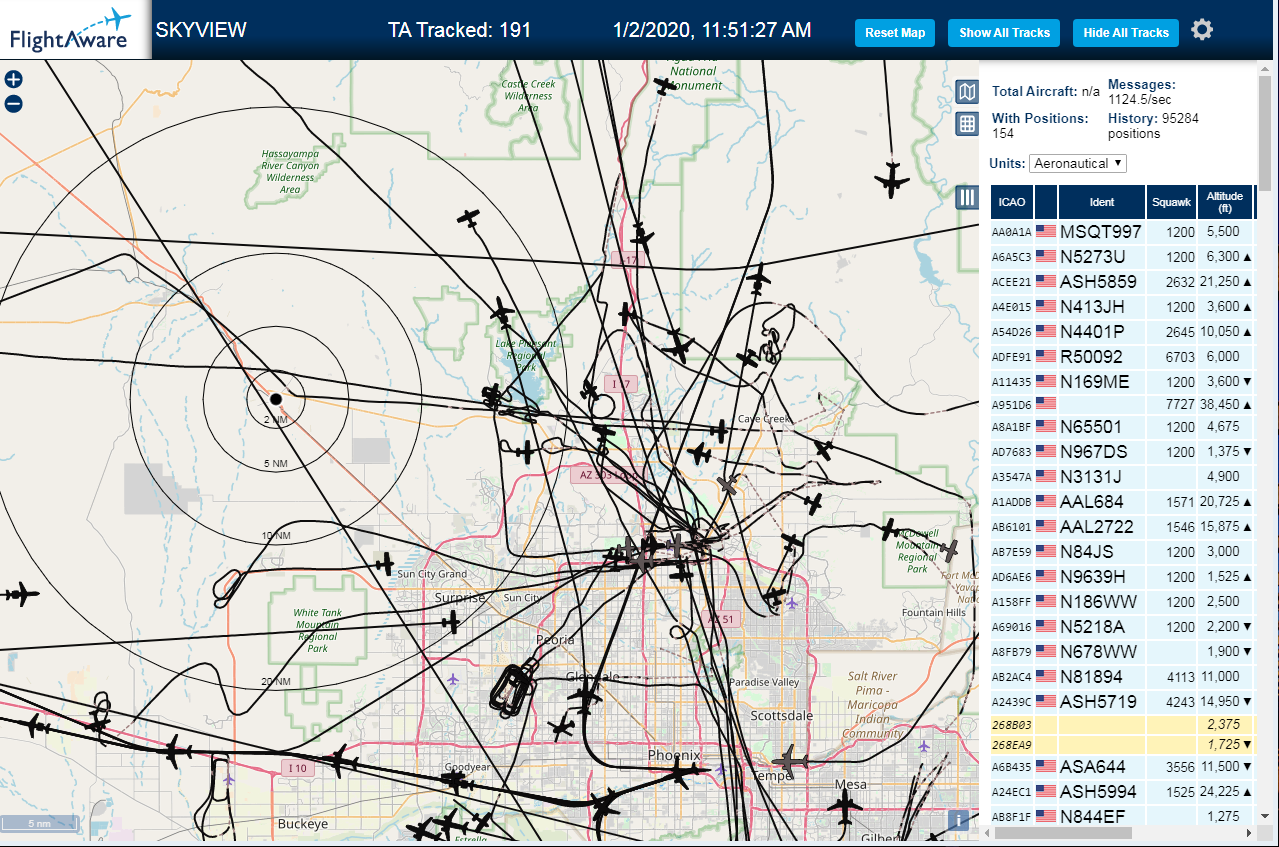Click Show All Tracks button

[x=1004, y=32]
